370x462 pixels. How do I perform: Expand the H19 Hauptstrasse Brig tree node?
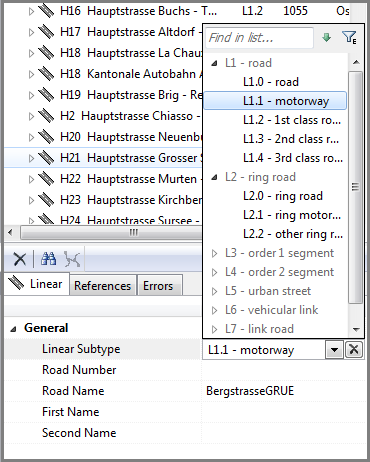[31, 95]
